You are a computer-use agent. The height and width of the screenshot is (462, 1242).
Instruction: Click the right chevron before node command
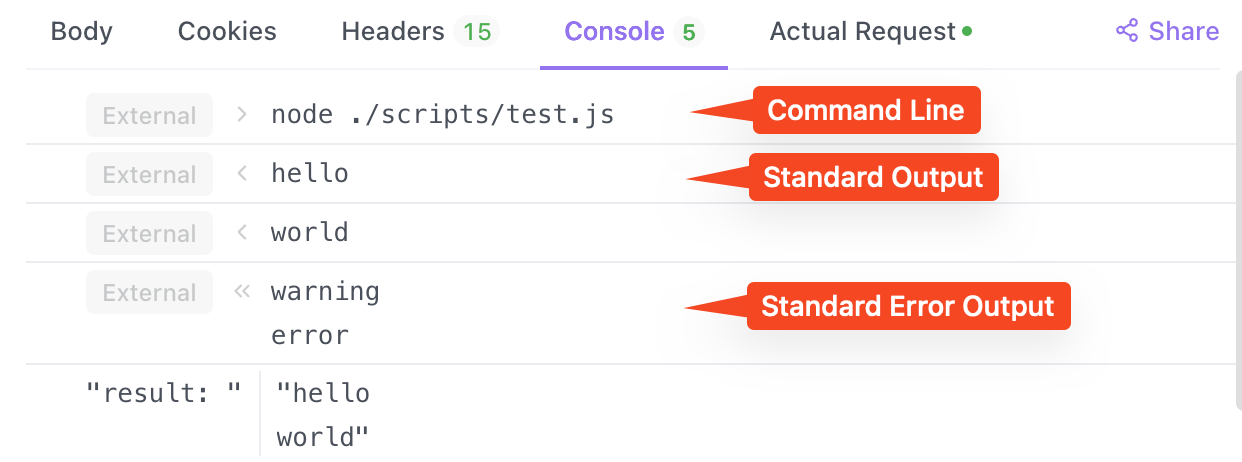(241, 114)
